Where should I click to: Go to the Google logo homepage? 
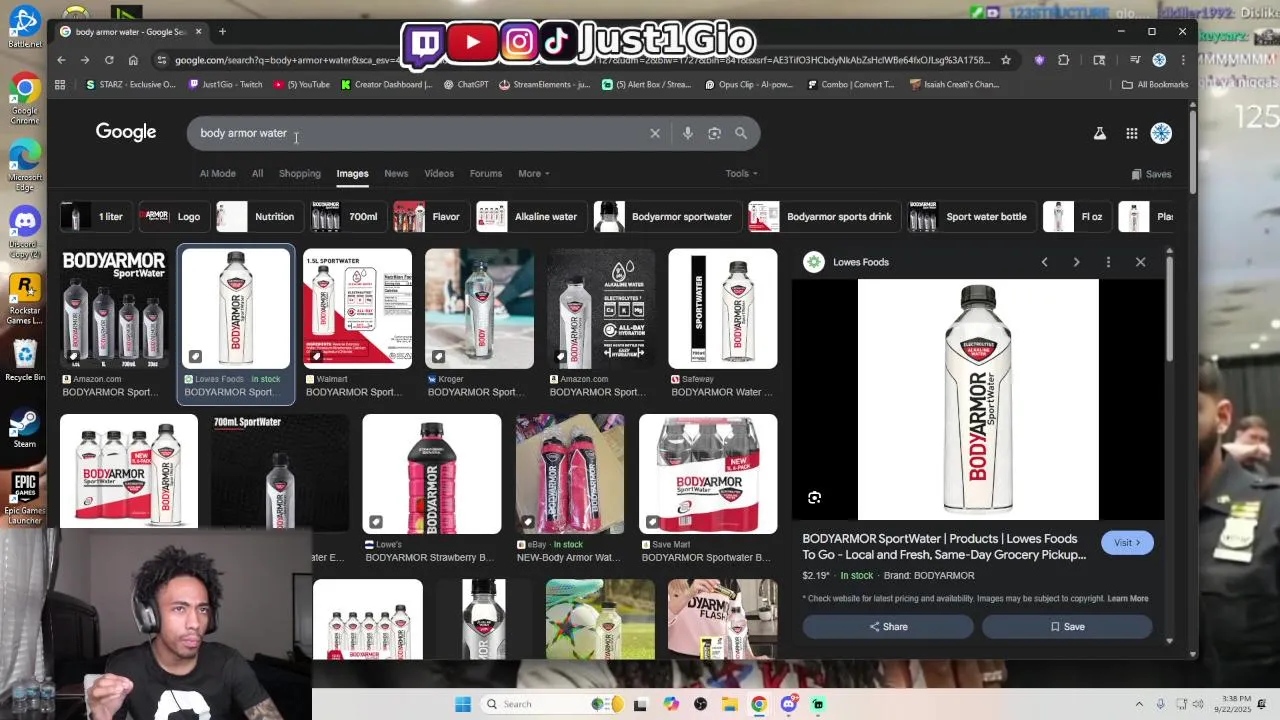pyautogui.click(x=126, y=132)
